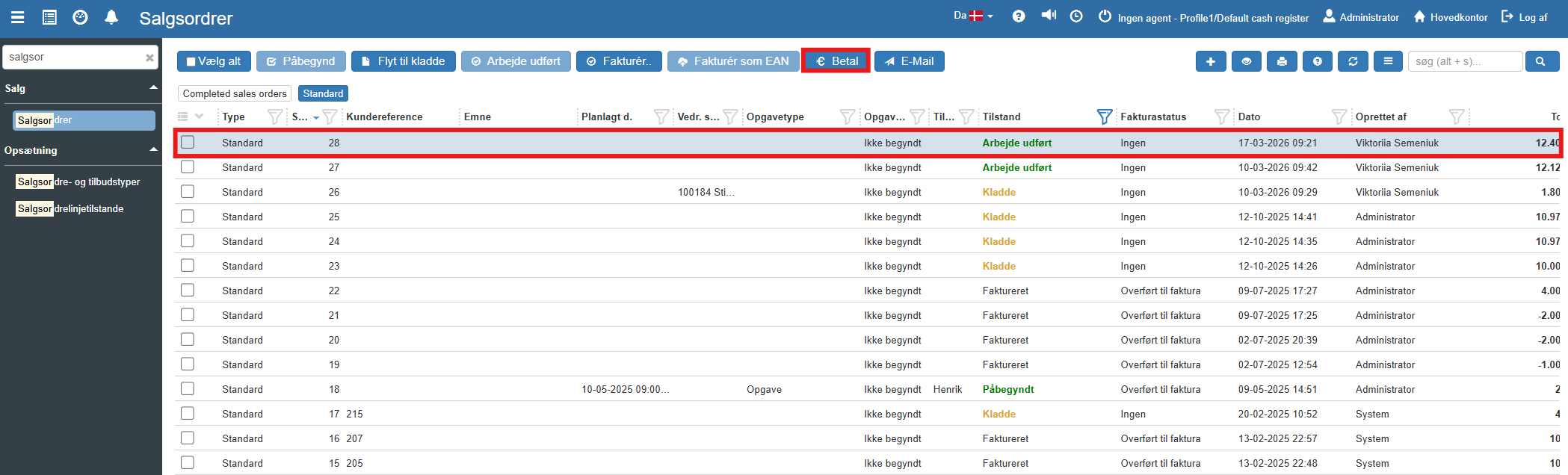Open Salgsordrelinjetilstande menu item
The width and height of the screenshot is (1568, 475).
click(x=70, y=208)
